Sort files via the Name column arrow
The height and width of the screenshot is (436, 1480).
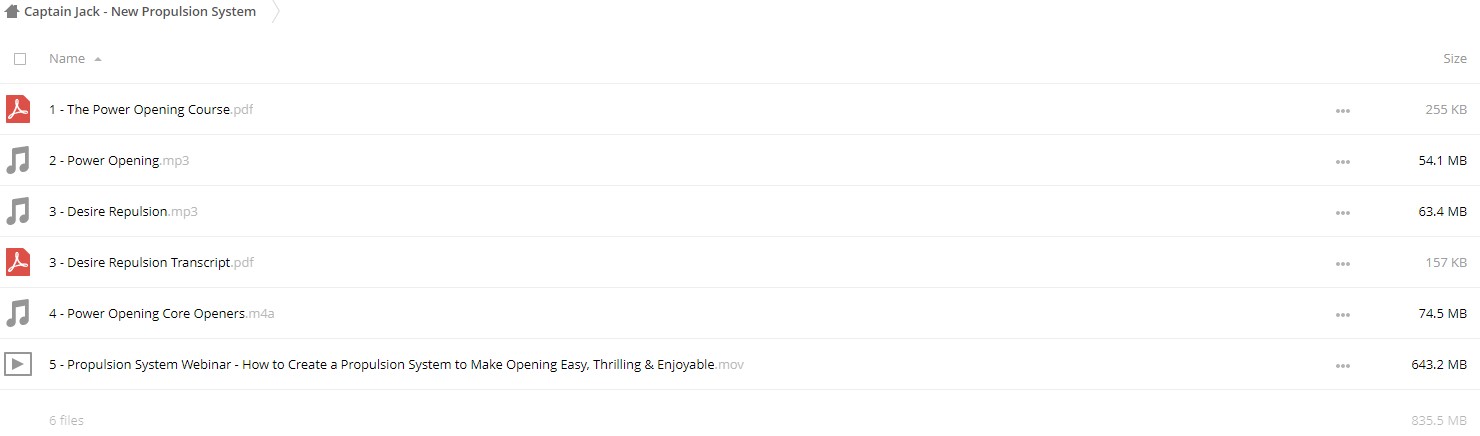coord(97,59)
